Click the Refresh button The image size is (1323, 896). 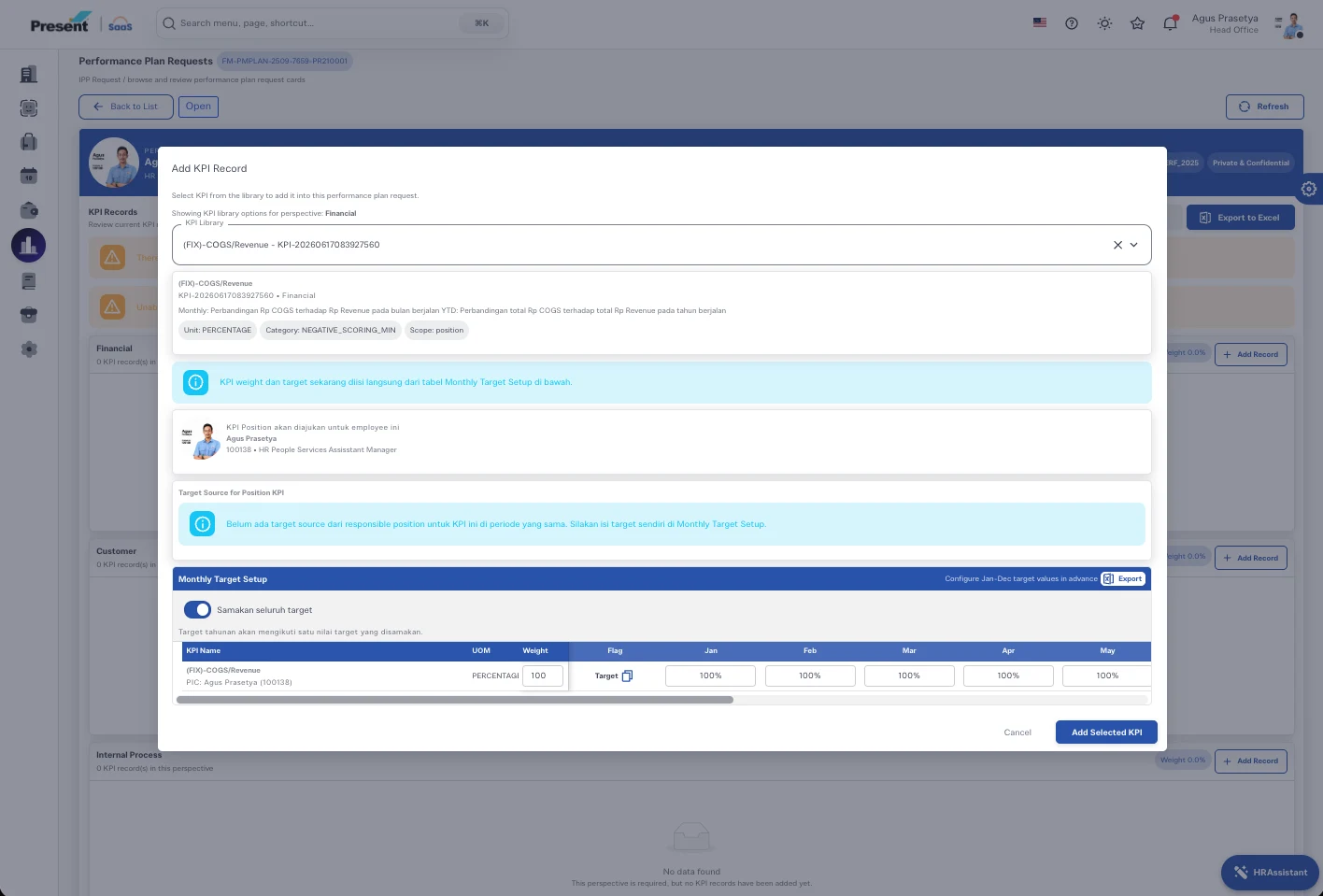pos(1264,107)
